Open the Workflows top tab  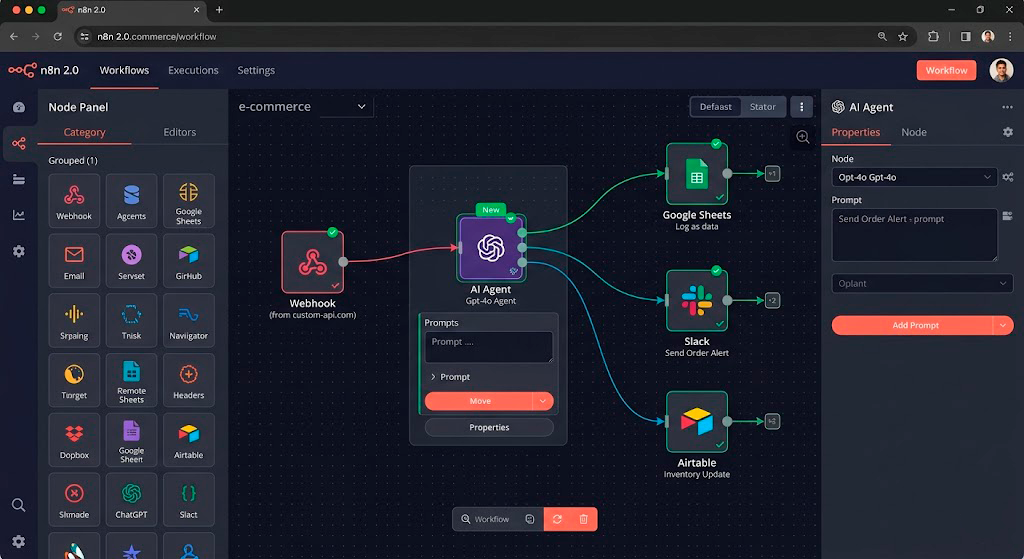pyautogui.click(x=124, y=70)
